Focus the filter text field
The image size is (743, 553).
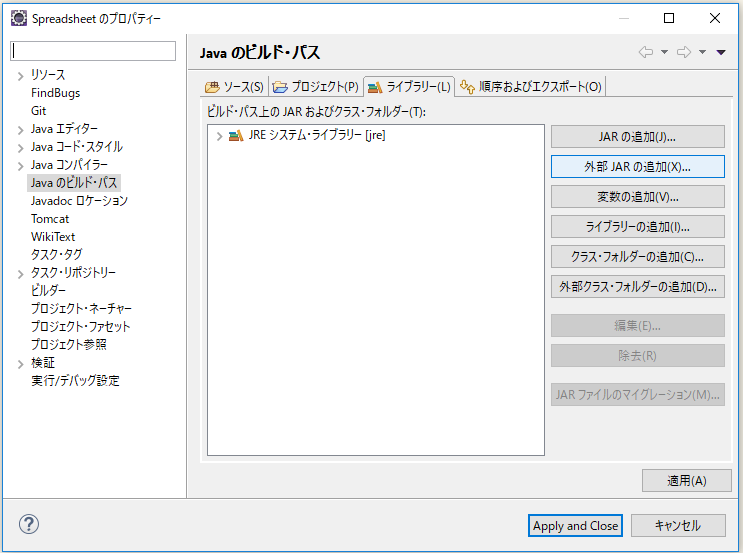[93, 51]
